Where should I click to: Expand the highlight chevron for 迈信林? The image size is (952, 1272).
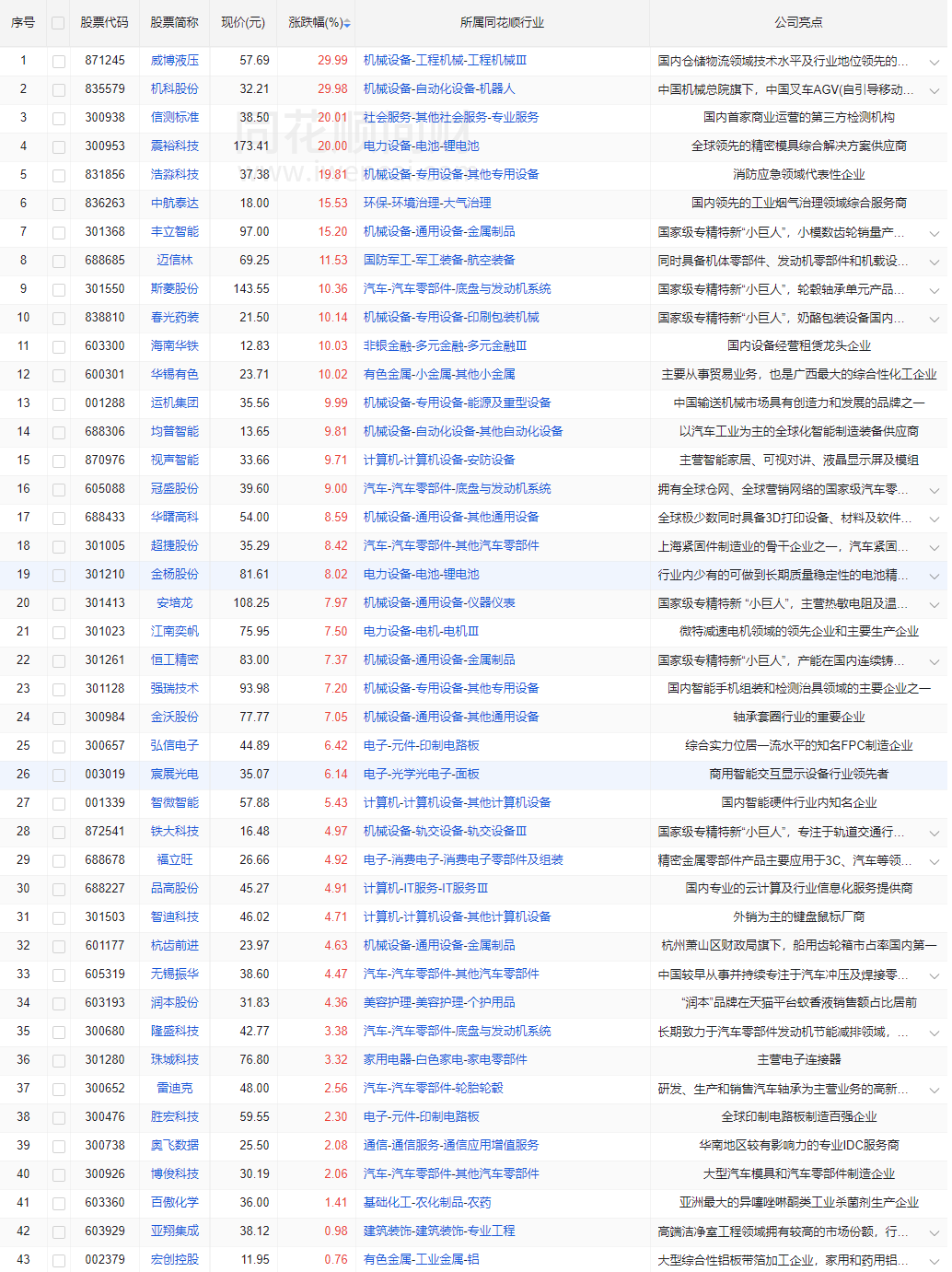click(934, 262)
